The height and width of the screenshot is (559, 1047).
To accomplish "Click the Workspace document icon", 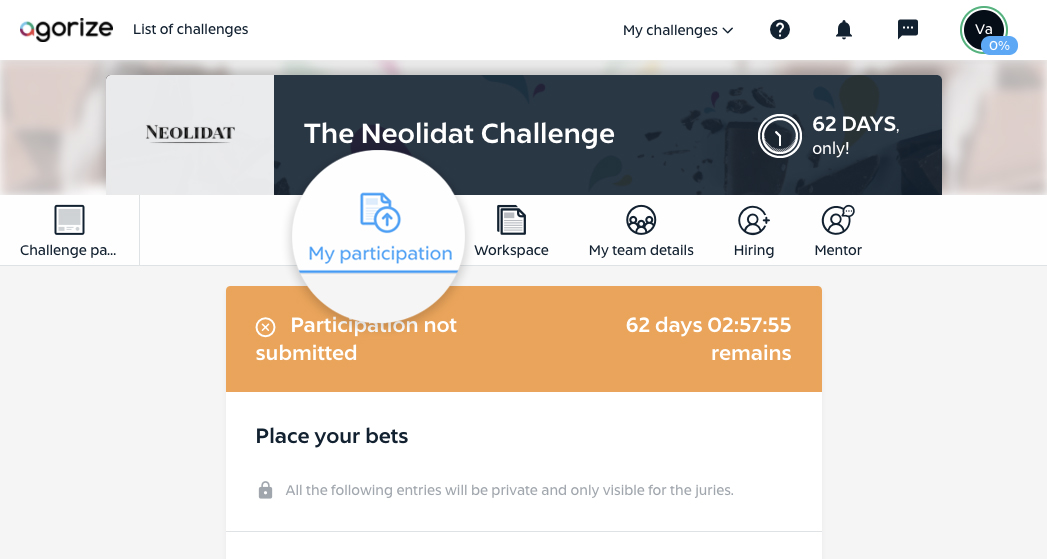I will 511,220.
